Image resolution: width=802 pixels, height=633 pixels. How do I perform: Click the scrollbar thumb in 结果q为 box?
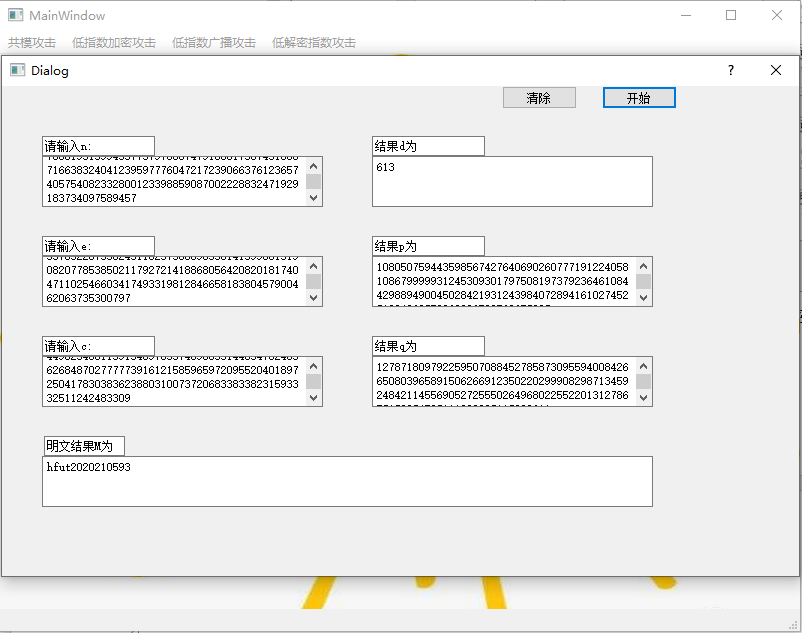click(x=643, y=381)
